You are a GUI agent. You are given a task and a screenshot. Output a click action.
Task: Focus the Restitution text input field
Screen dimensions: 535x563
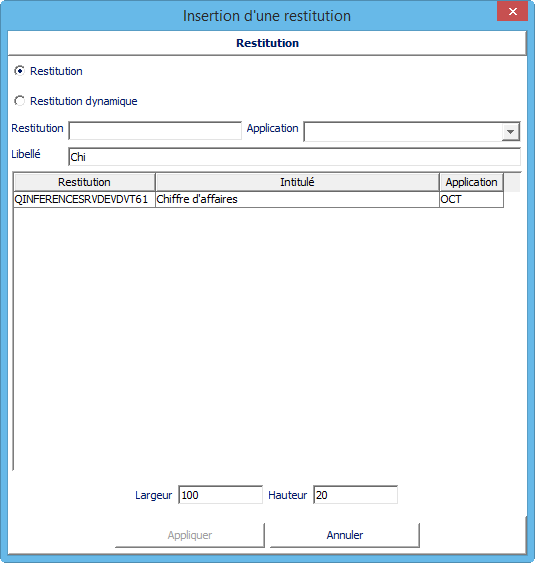pos(155,131)
